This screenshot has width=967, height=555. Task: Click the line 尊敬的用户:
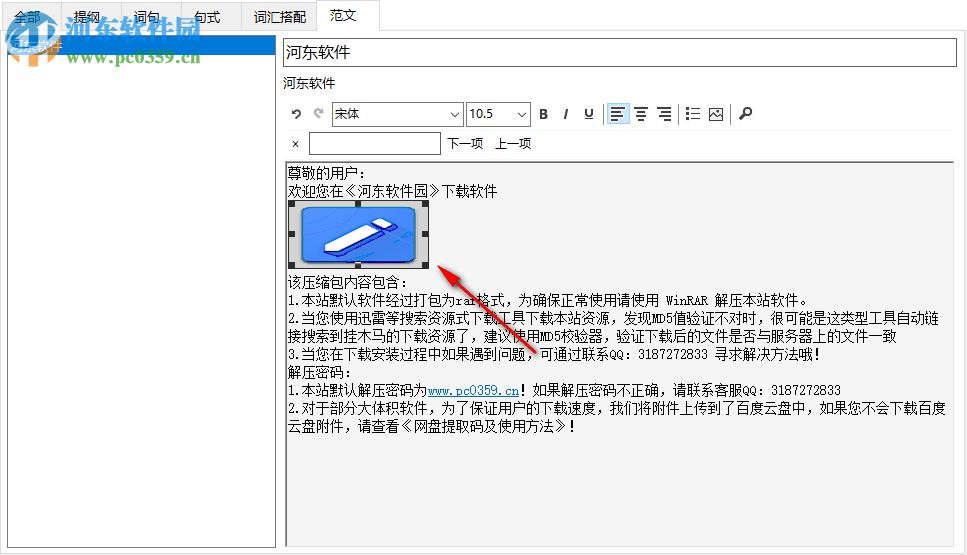click(326, 173)
